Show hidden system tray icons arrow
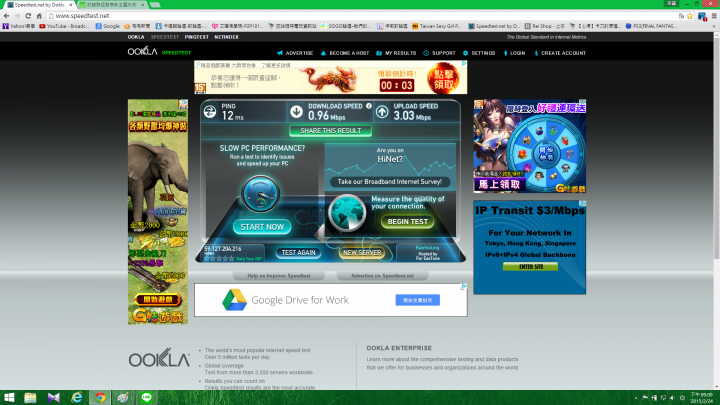 [636, 398]
